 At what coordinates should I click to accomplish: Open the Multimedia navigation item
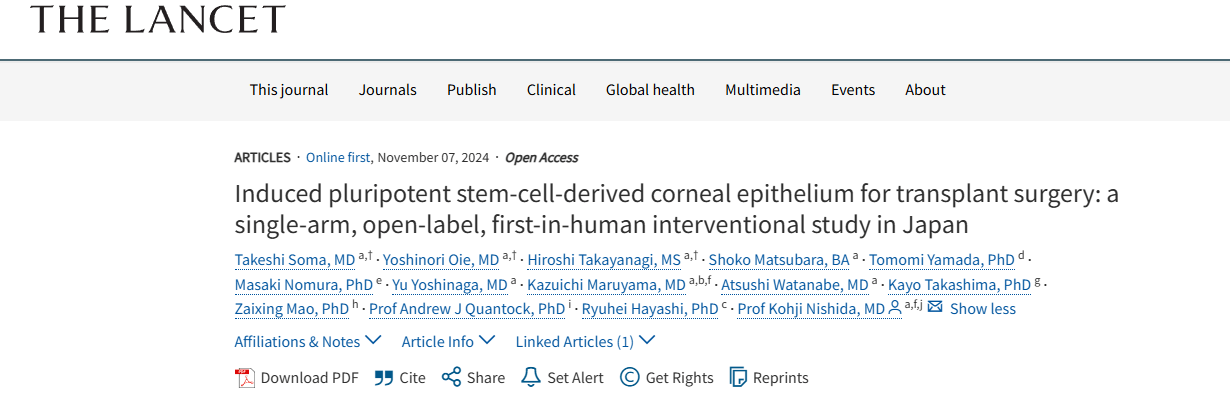[763, 89]
